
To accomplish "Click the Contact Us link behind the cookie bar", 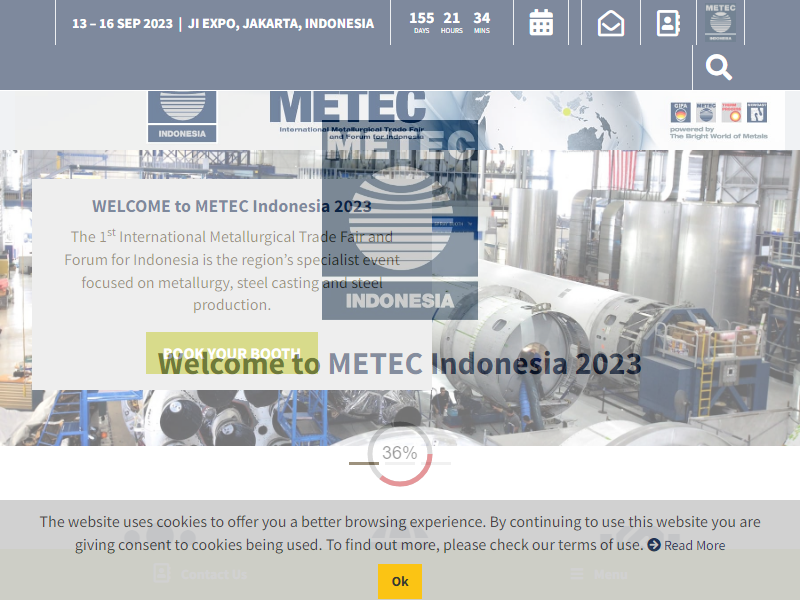I will click(214, 574).
